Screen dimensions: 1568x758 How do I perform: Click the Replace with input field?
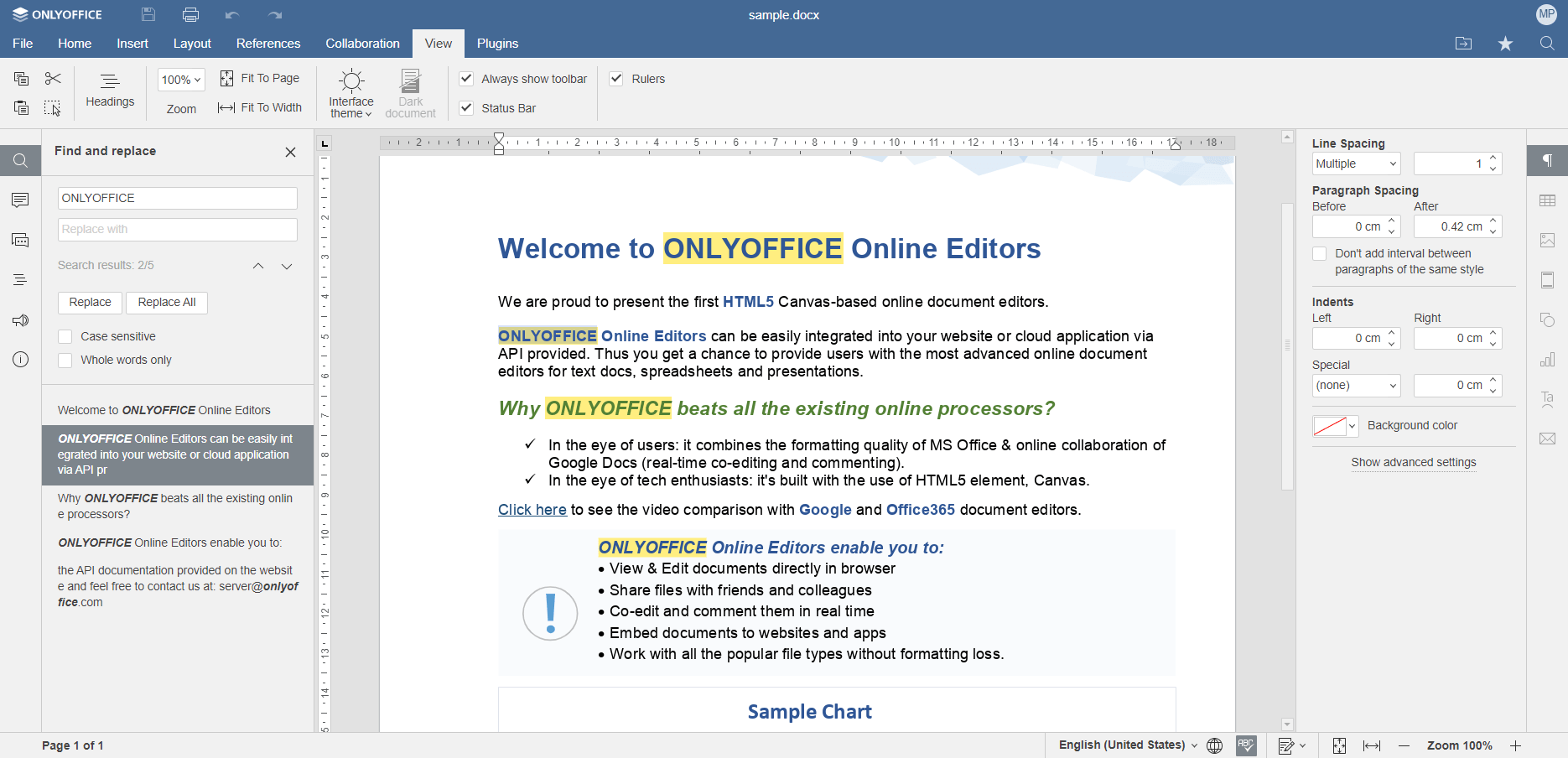(x=178, y=230)
